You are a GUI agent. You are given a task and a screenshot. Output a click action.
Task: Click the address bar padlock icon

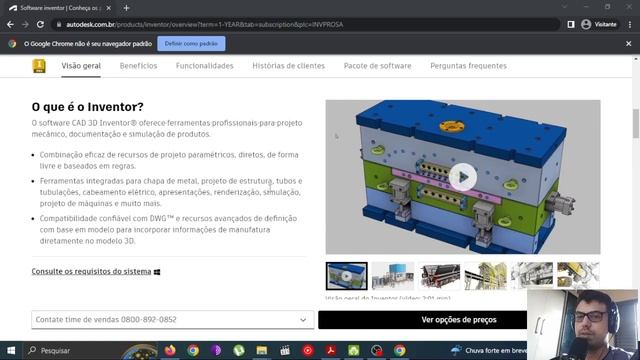click(x=59, y=24)
